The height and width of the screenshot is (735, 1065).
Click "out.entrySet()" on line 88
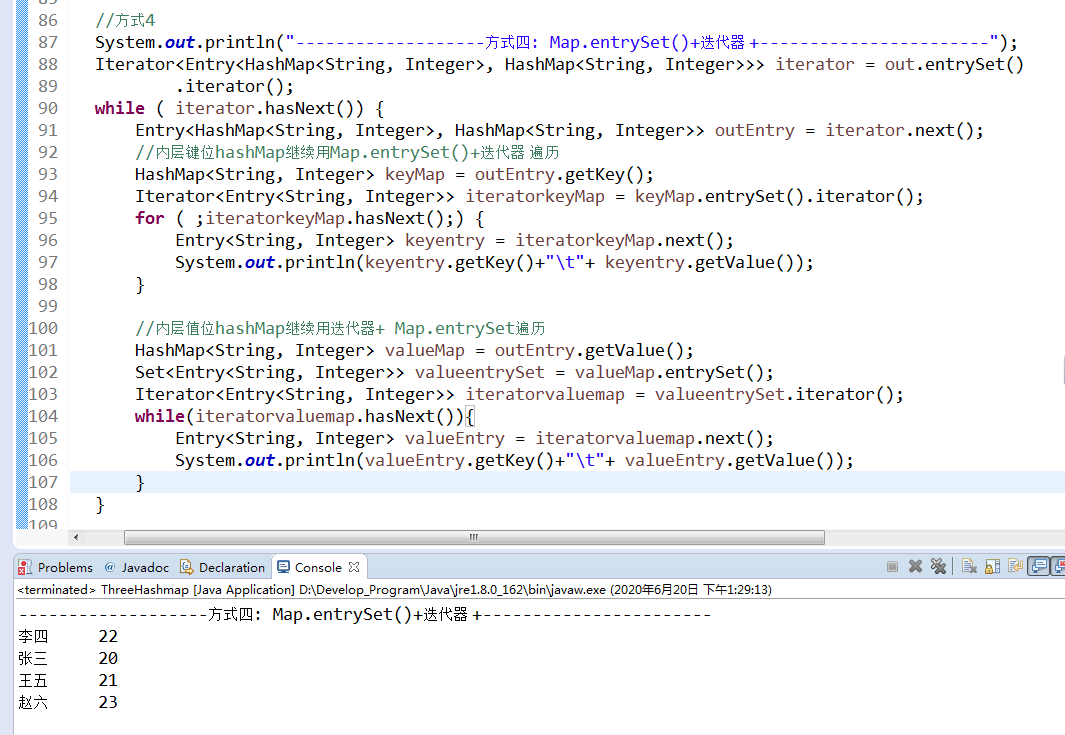954,65
